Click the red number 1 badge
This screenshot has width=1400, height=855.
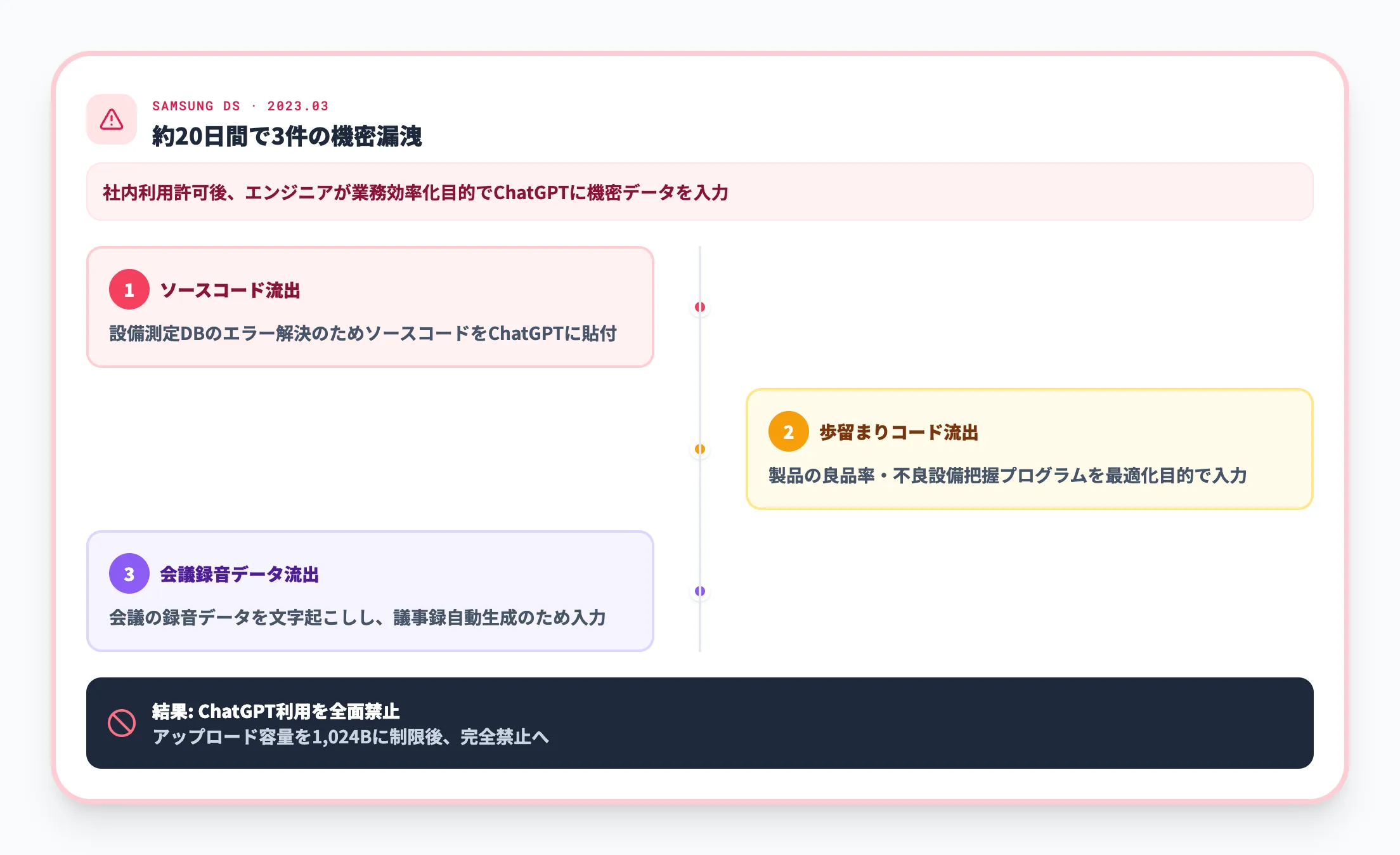[x=129, y=289]
